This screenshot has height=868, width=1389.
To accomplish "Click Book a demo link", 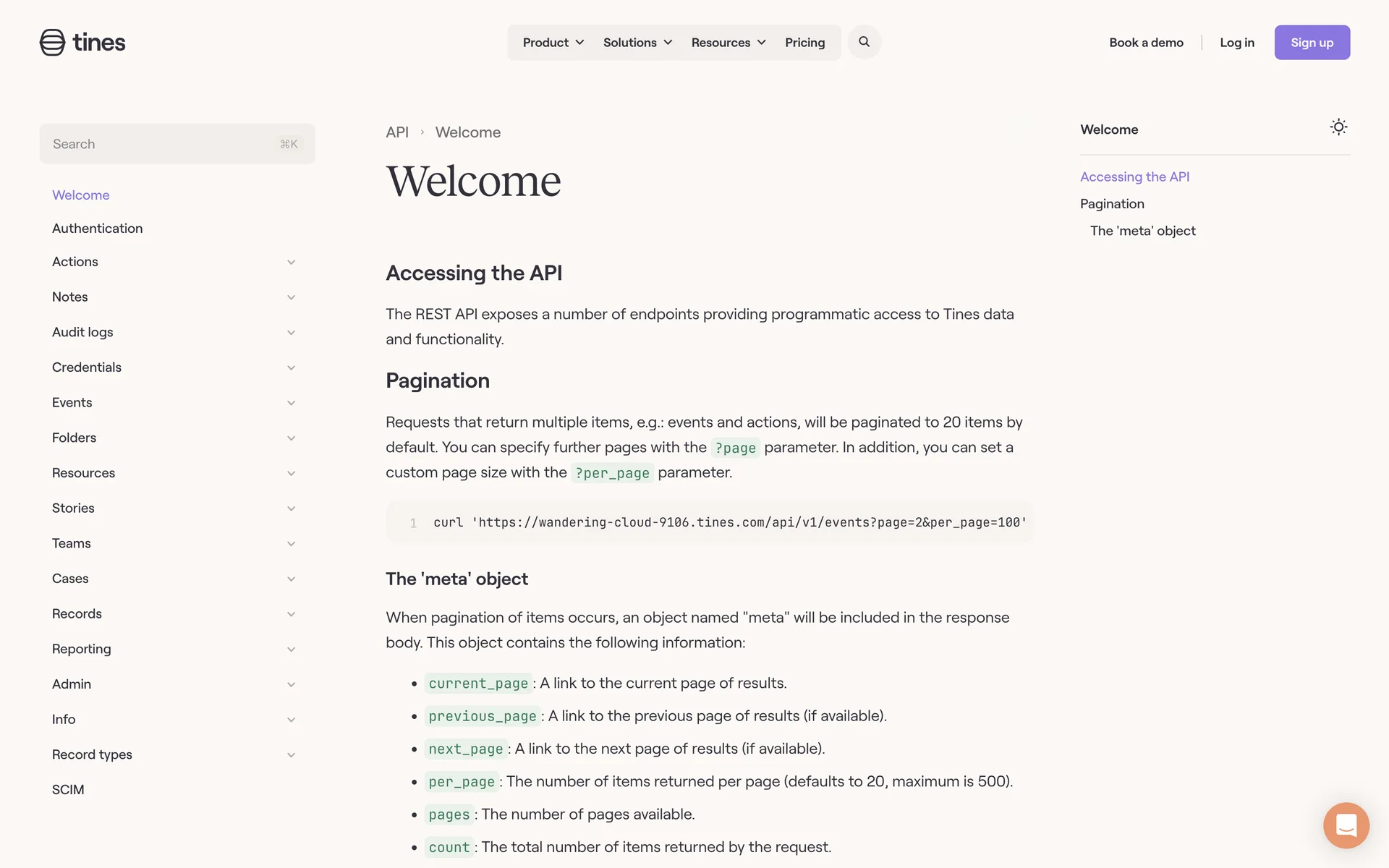I will [x=1146, y=43].
